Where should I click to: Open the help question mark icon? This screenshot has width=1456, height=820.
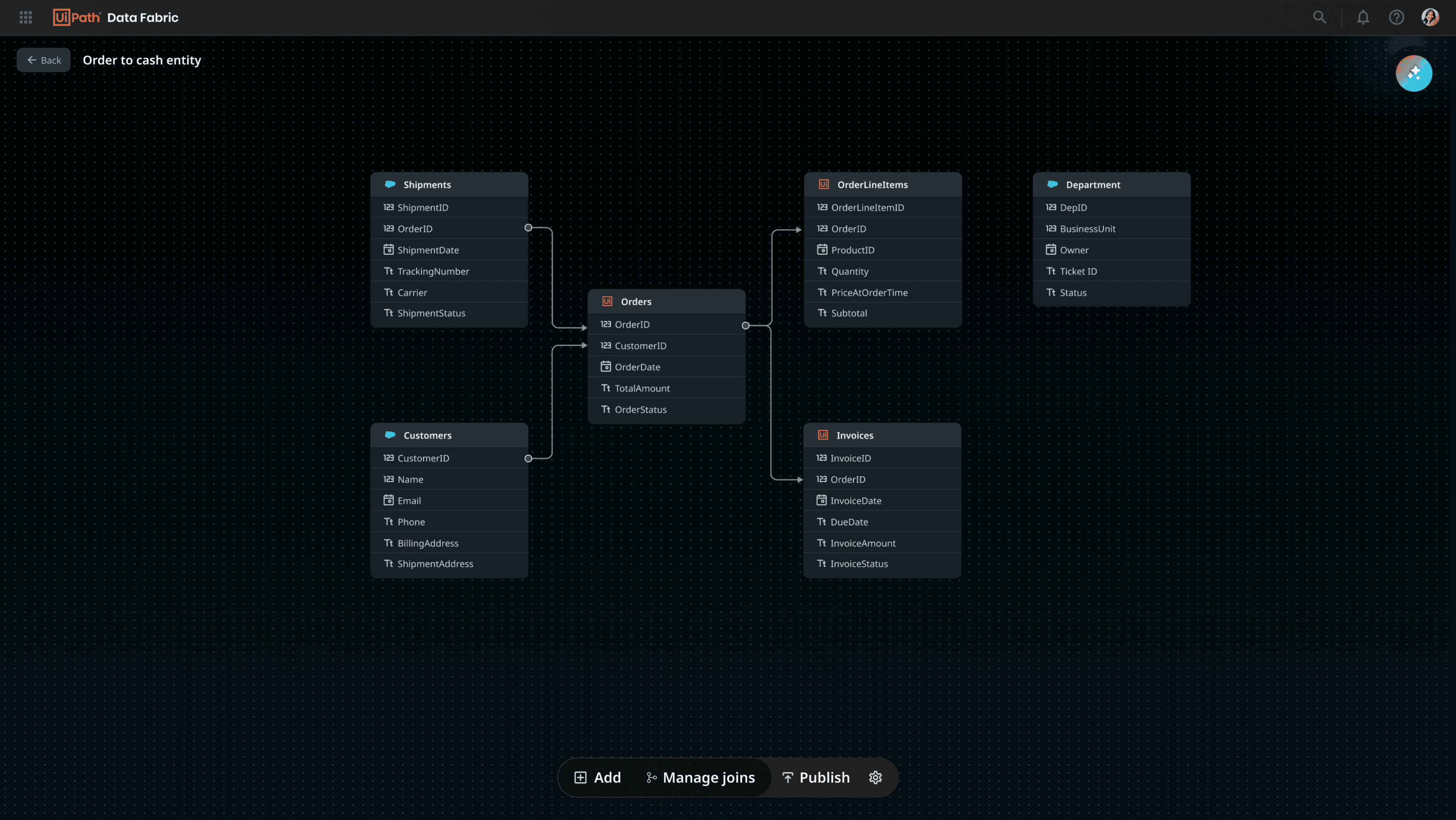pyautogui.click(x=1396, y=17)
